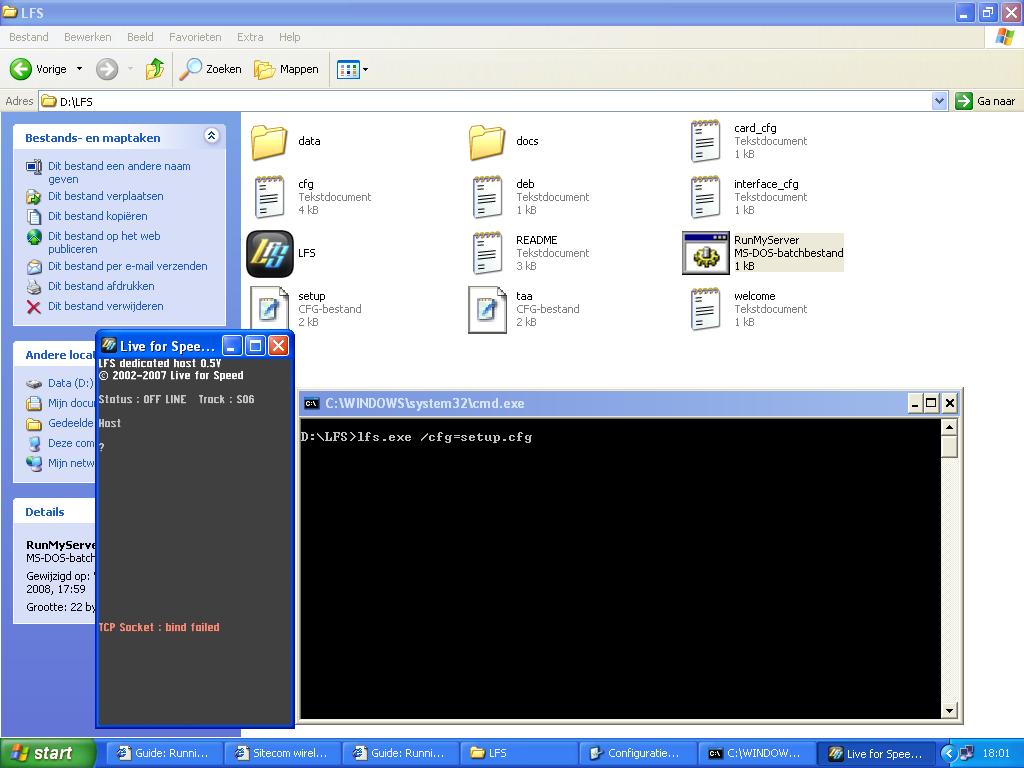Open Zoeken search in toolbar
The image size is (1024, 768).
pyautogui.click(x=210, y=69)
